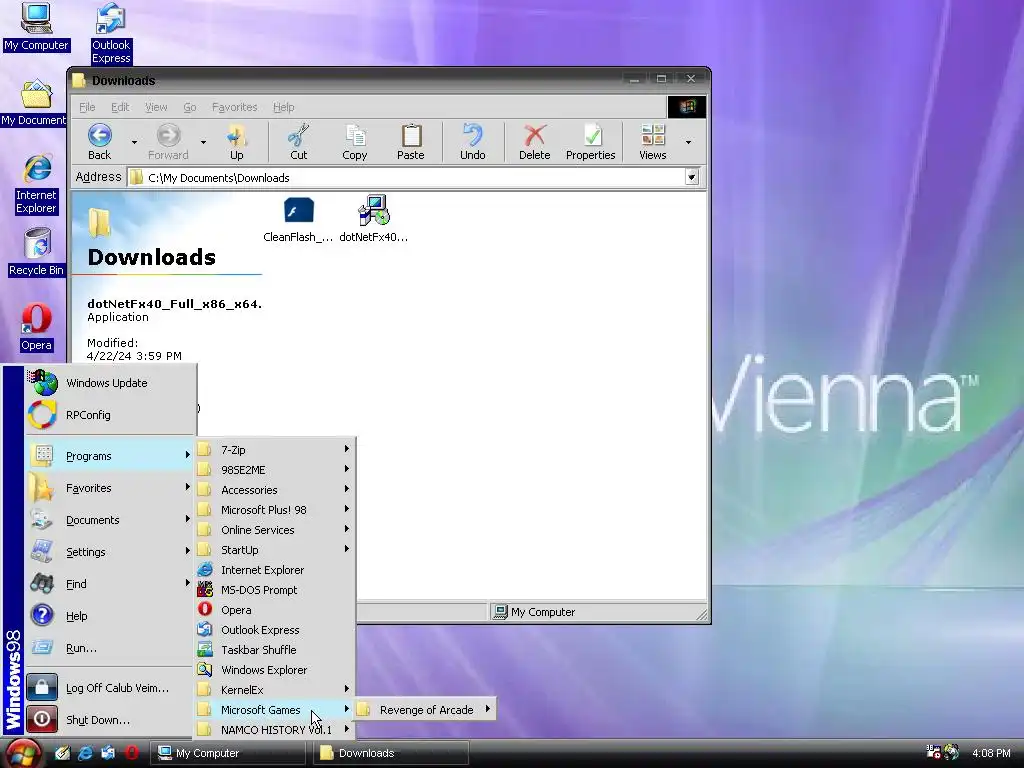Launch MS-DOS Prompt from Programs
This screenshot has width=1024, height=768.
[276, 590]
